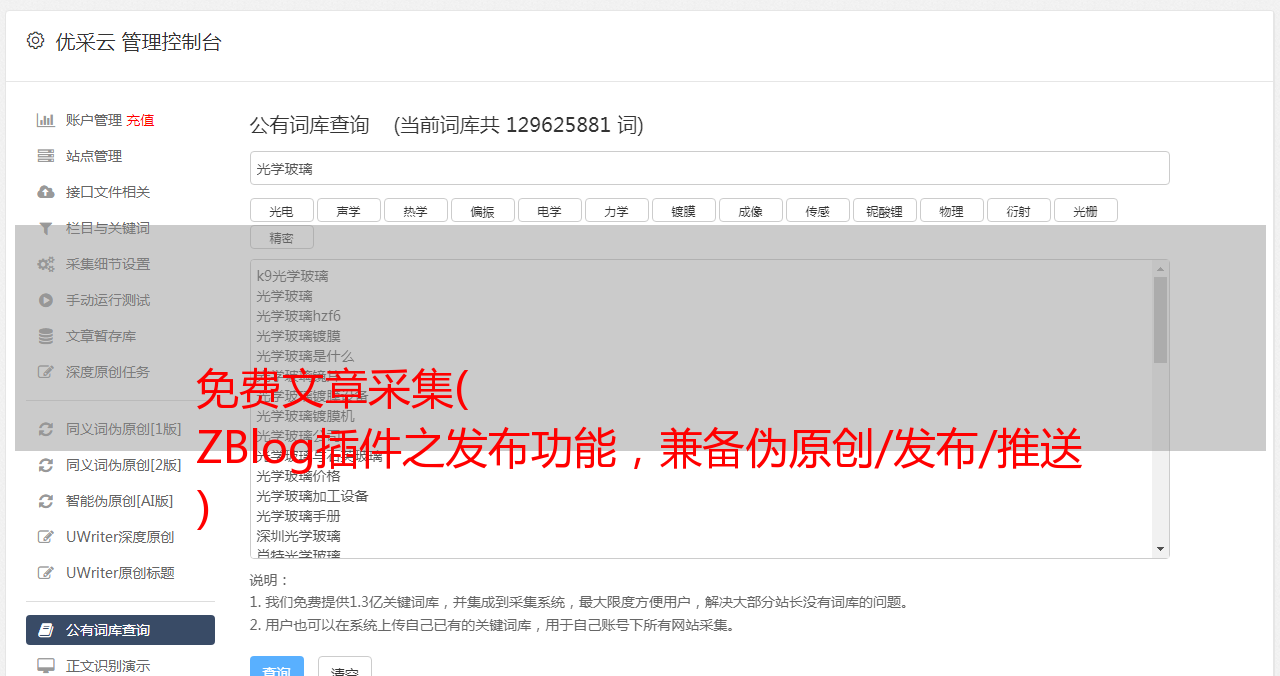The image size is (1280, 676).
Task: Click the funnel icon for 栏目与关键词
Action: (45, 228)
